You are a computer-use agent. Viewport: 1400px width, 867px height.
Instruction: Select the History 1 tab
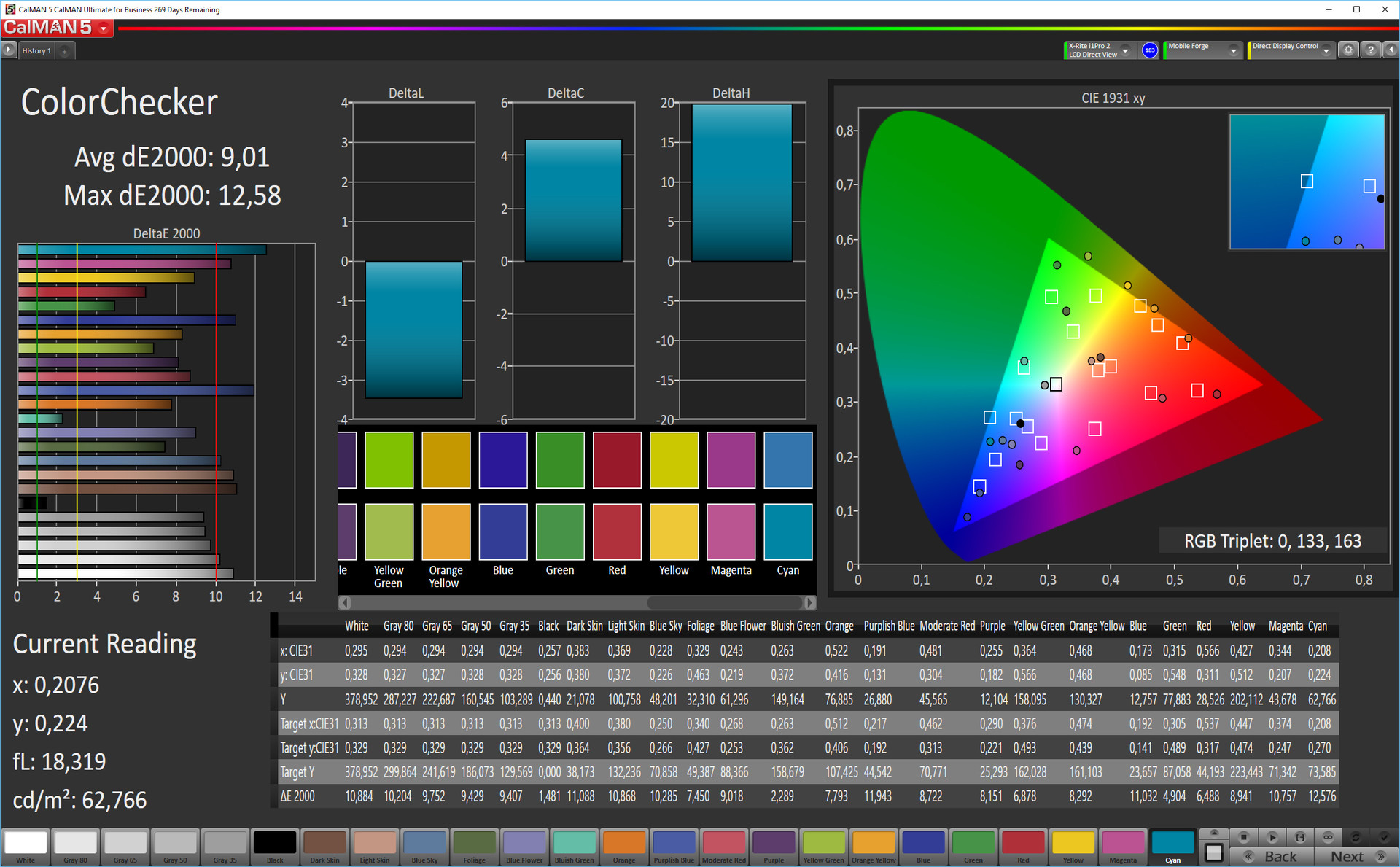pyautogui.click(x=36, y=50)
